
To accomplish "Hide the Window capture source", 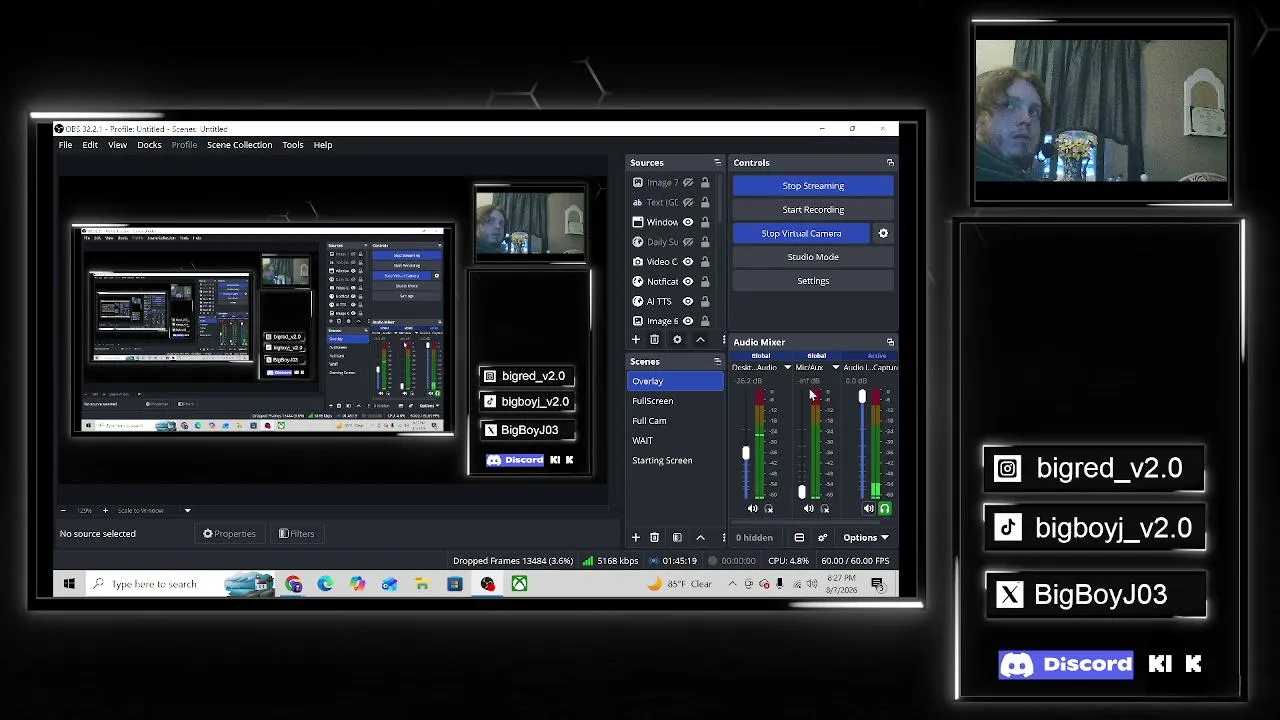I will point(688,222).
